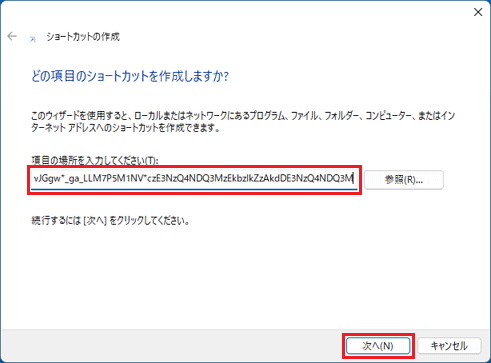Screen dimensions: 491x363
Task: Close the Create Shortcut dialog
Action: coord(478,12)
